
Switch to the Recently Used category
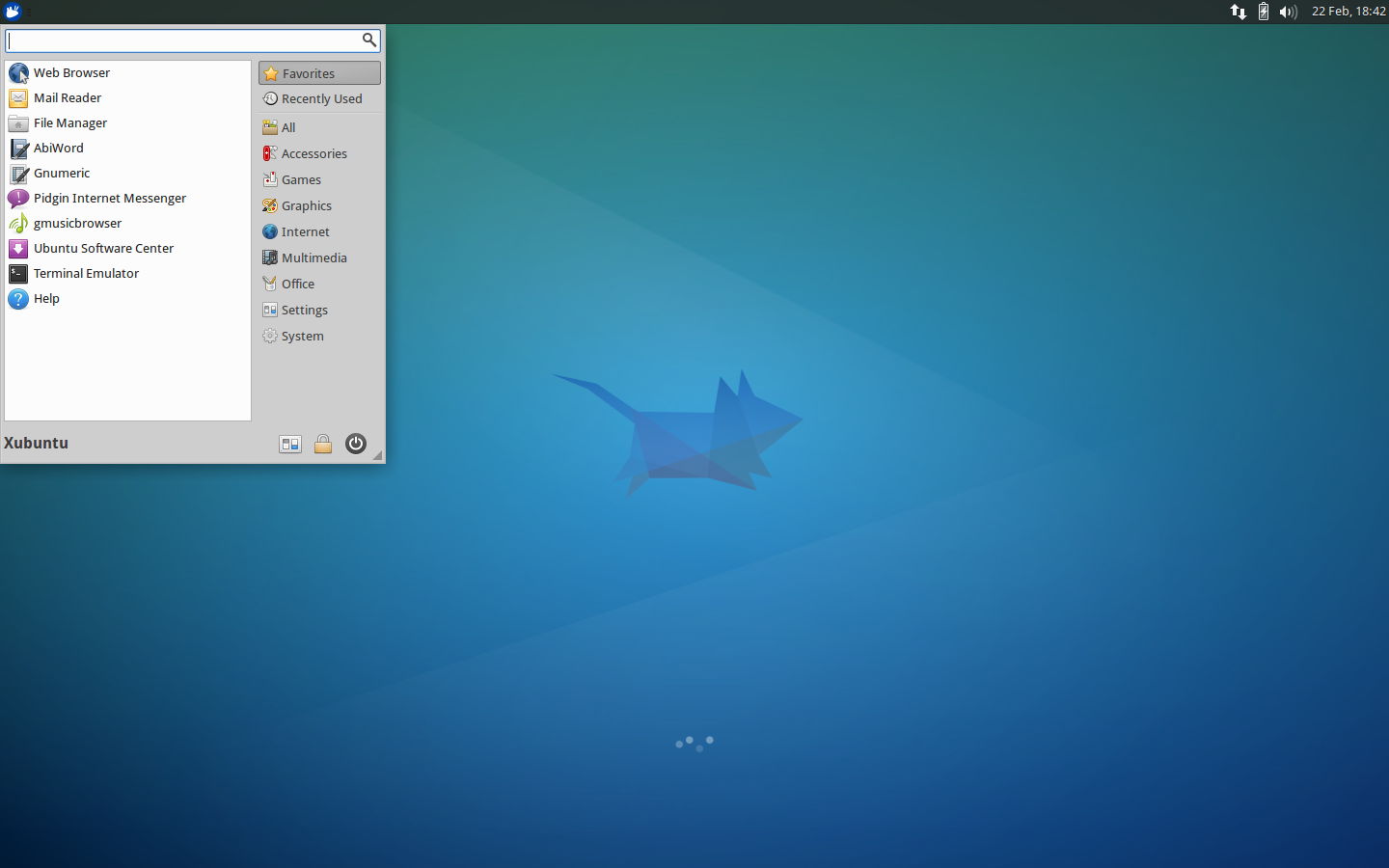pos(320,98)
